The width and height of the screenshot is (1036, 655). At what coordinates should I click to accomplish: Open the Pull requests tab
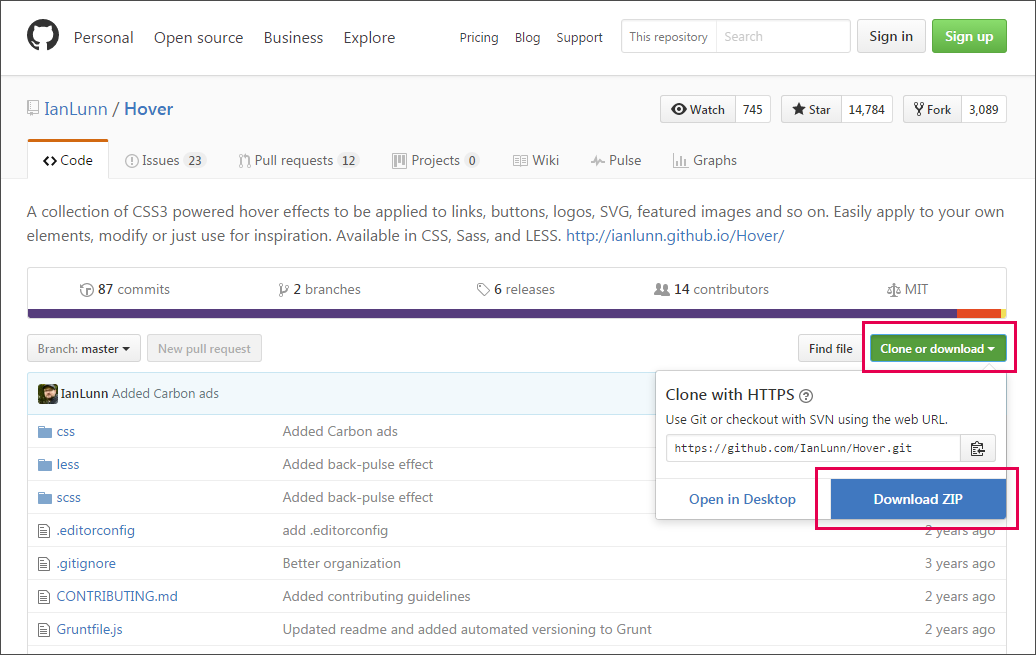click(x=299, y=161)
